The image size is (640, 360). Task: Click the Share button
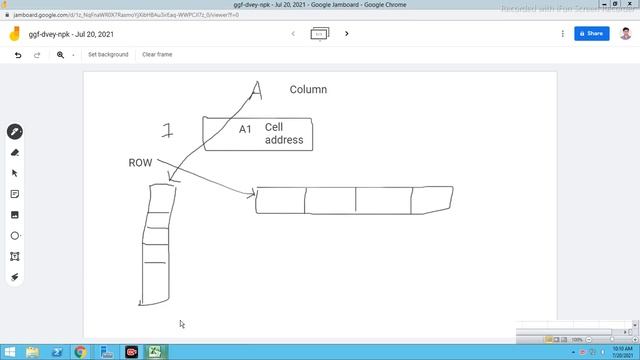point(591,33)
